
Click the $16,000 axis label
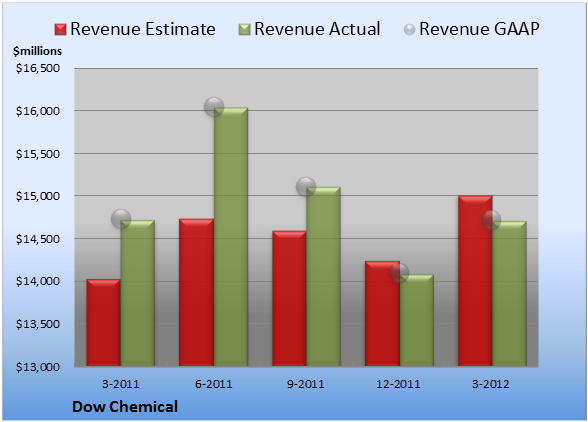[x=38, y=111]
